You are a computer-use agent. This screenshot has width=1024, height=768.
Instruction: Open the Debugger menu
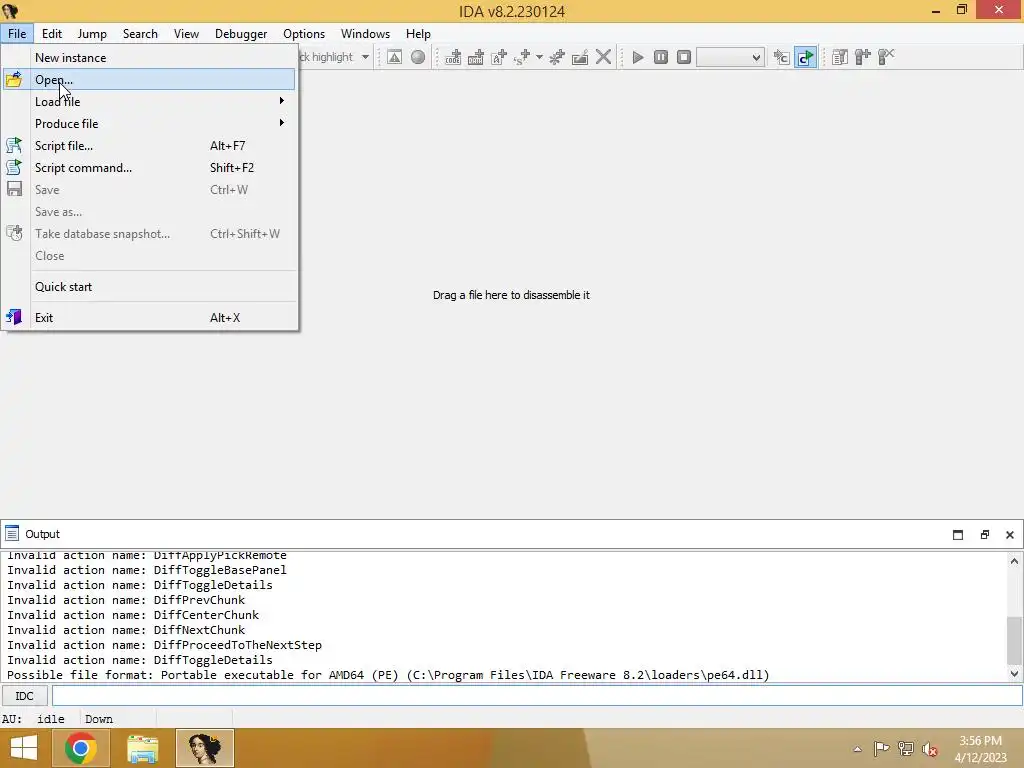click(x=241, y=34)
